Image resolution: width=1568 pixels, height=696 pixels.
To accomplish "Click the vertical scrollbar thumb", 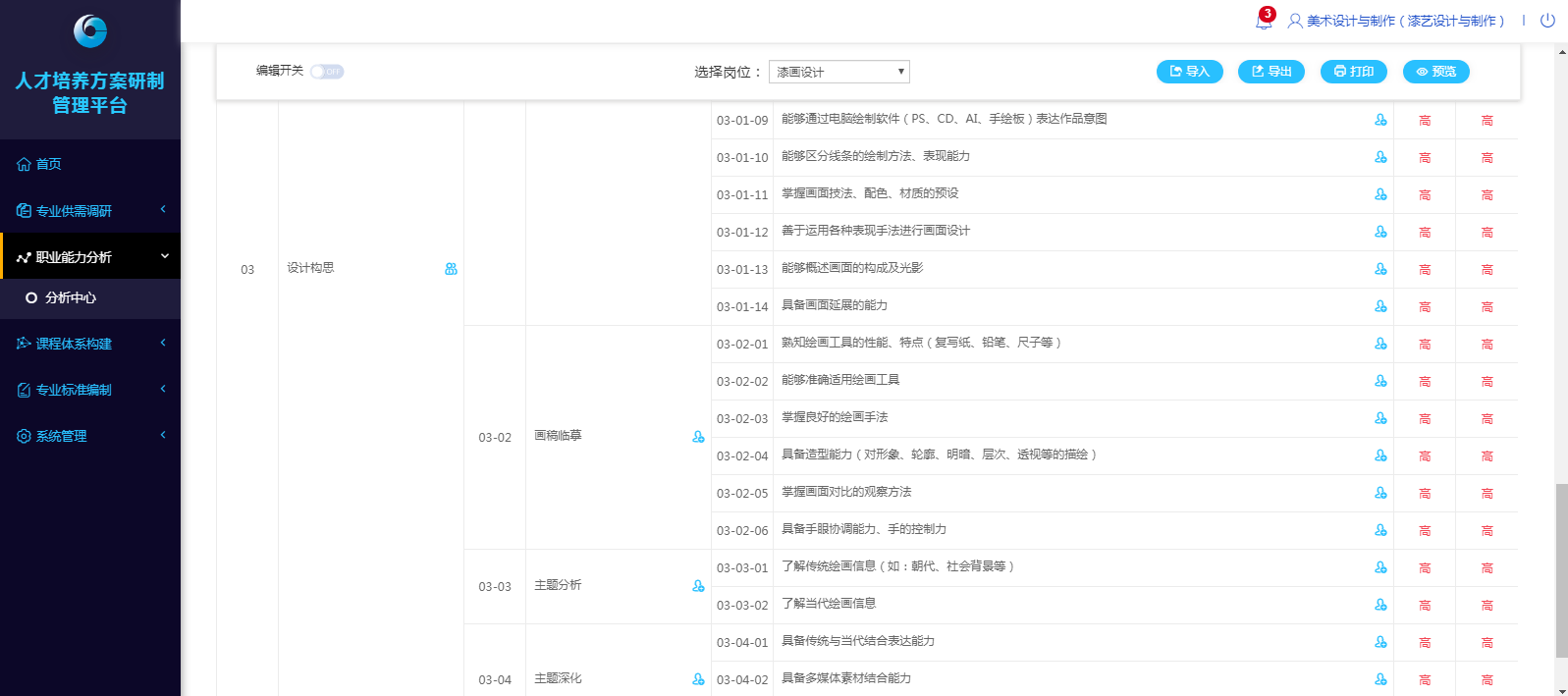I will pyautogui.click(x=1561, y=569).
